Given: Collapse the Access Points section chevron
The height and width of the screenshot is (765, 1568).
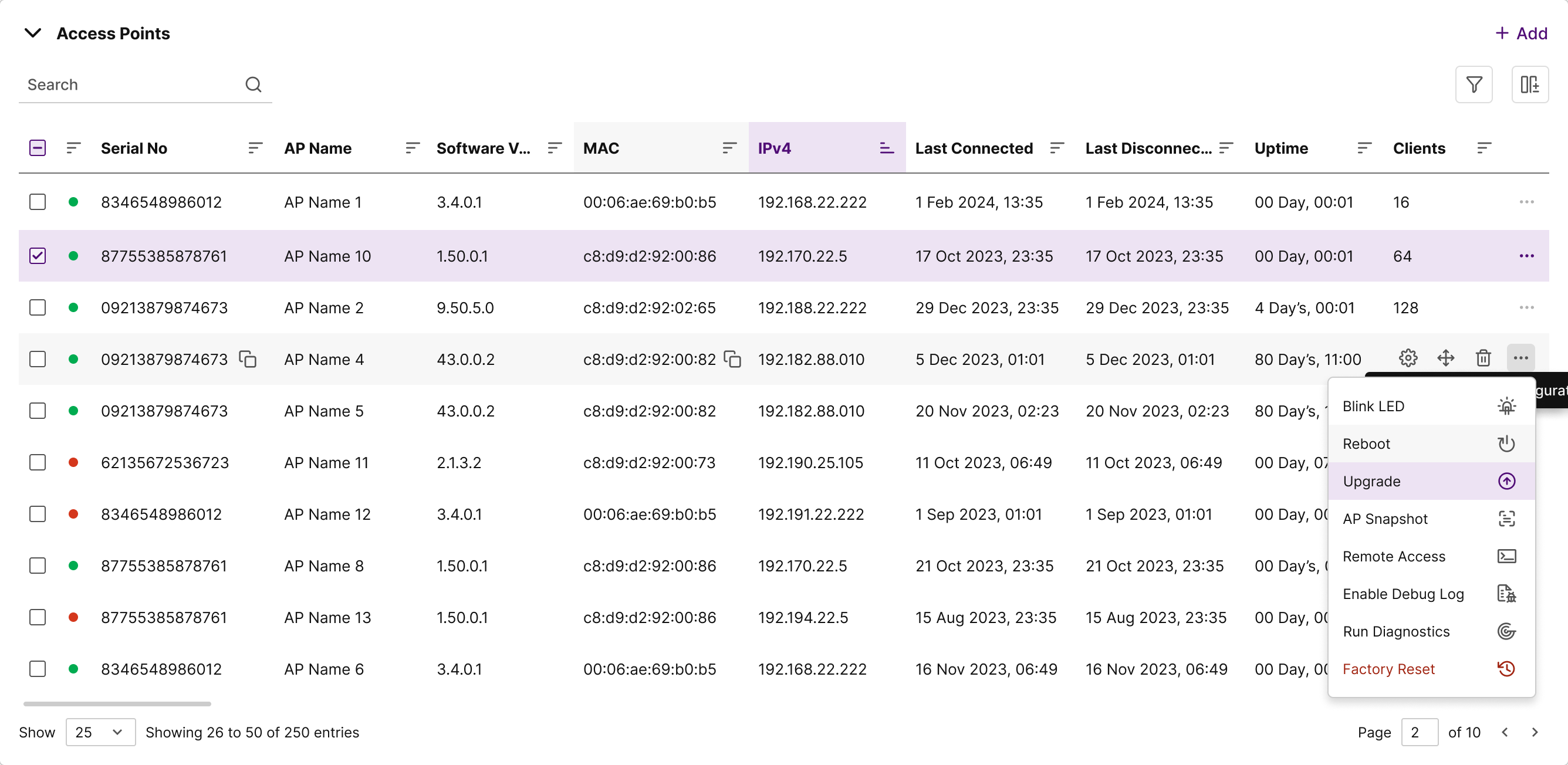Looking at the screenshot, I should (33, 33).
